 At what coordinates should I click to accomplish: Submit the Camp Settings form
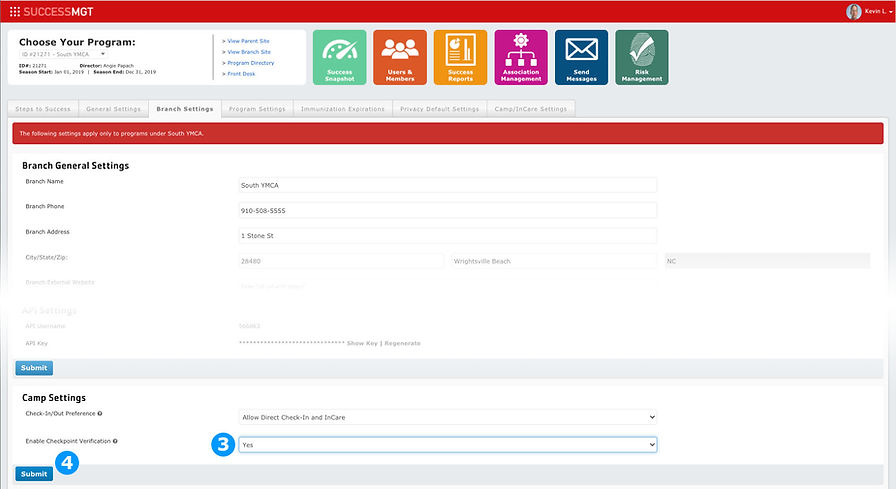(x=34, y=474)
